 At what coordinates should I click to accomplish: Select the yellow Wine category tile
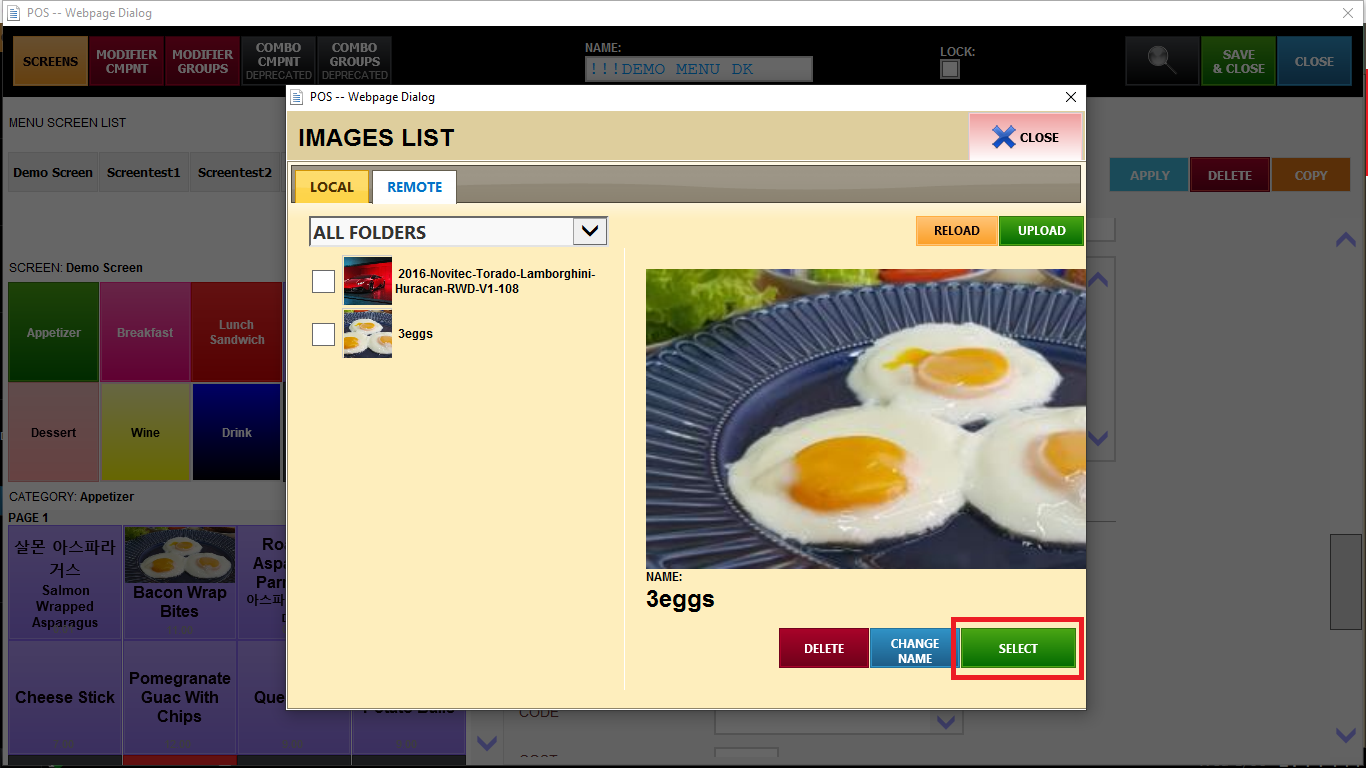[145, 432]
